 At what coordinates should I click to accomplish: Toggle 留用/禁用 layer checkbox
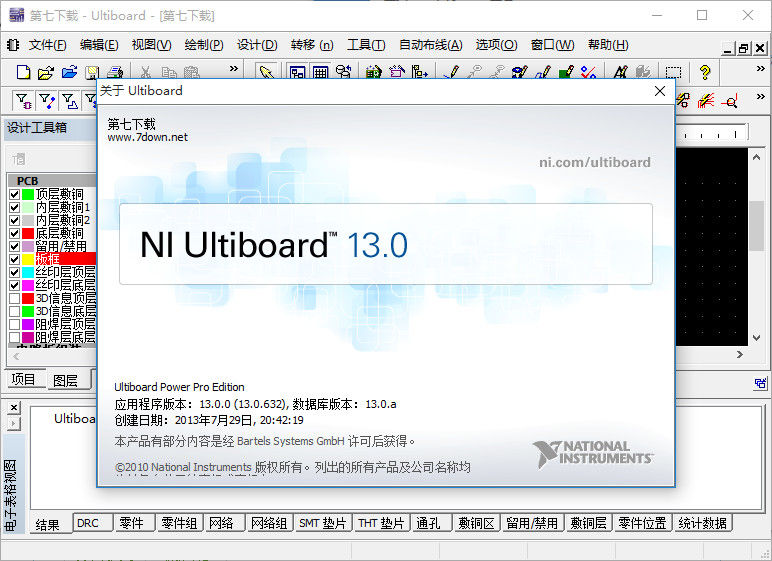coord(14,246)
